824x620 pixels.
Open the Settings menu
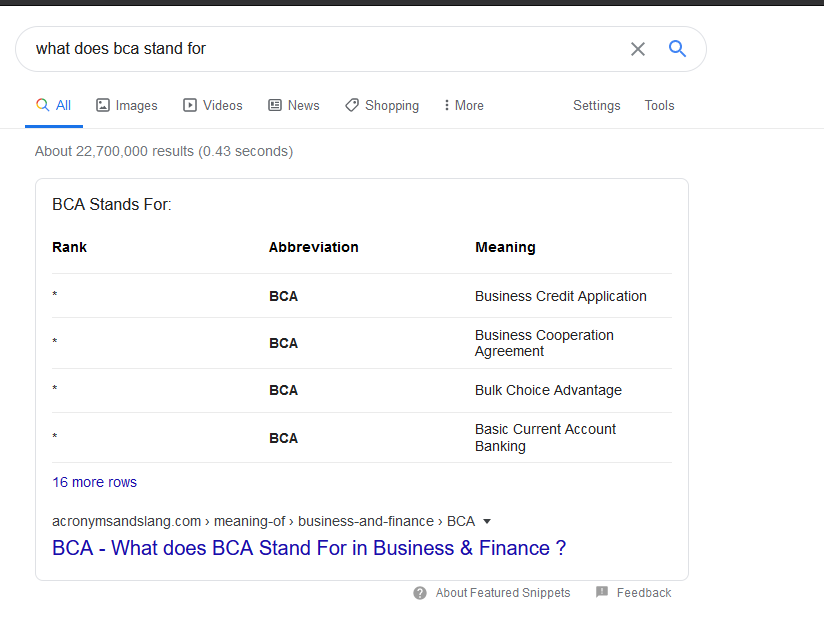[596, 105]
